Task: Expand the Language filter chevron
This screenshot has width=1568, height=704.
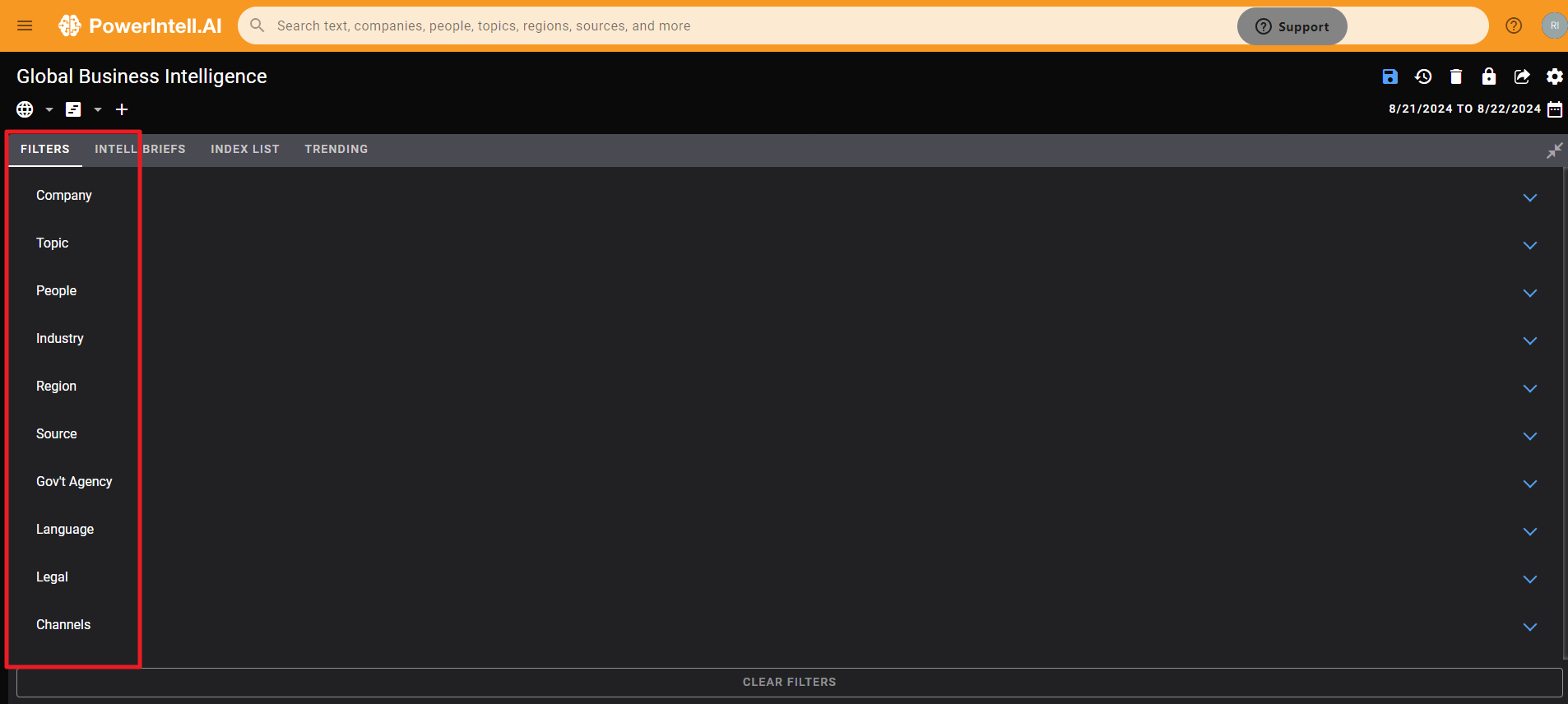Action: 1530,531
